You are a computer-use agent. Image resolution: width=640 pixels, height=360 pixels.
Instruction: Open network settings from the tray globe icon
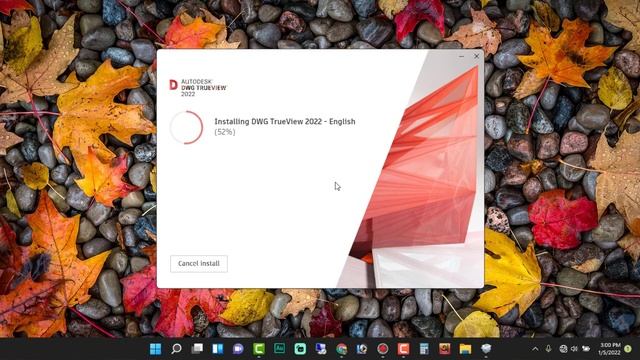563,349
